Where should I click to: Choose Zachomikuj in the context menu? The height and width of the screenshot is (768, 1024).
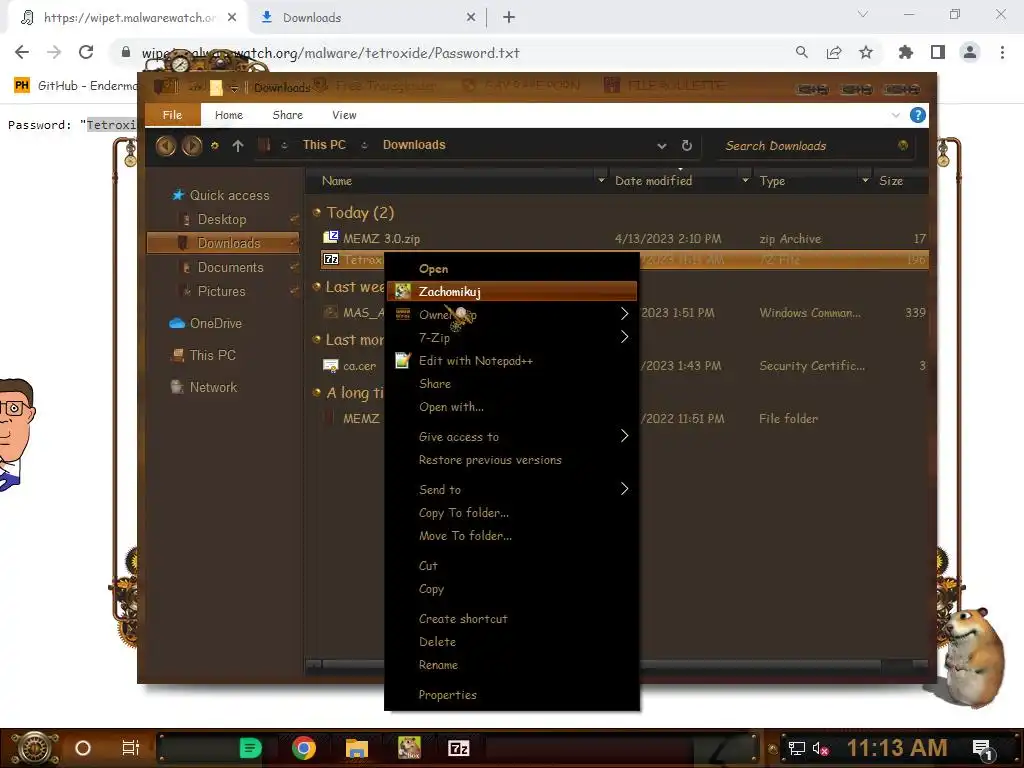[512, 291]
